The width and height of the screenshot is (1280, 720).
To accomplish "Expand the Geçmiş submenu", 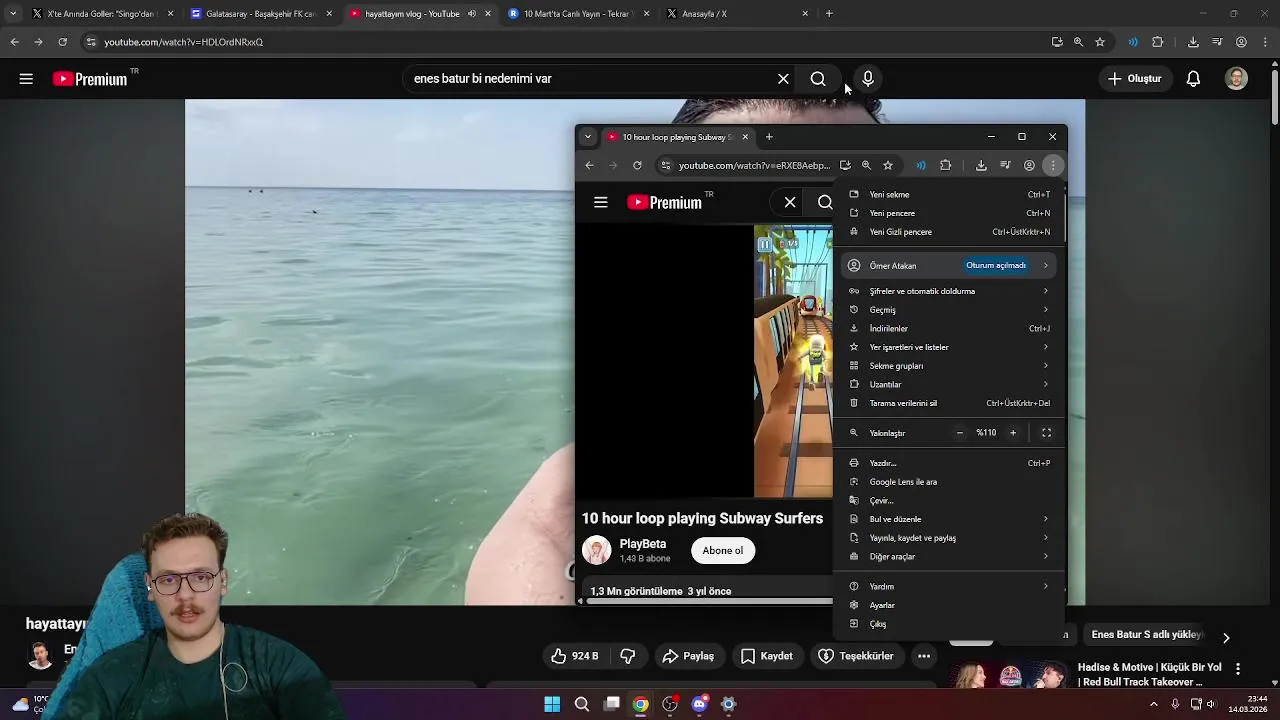I will [x=949, y=310].
